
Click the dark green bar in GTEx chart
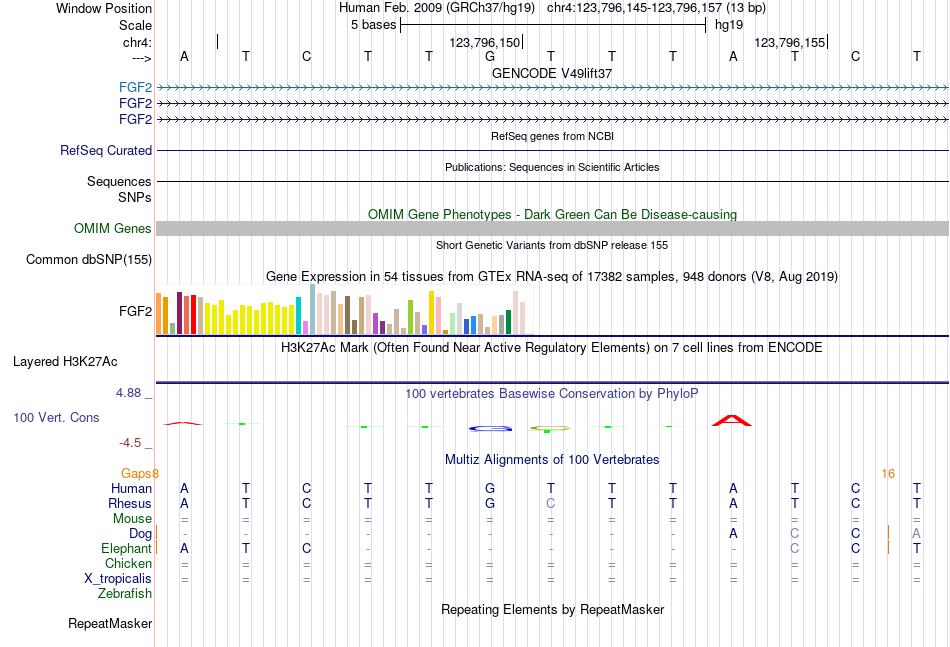click(508, 322)
